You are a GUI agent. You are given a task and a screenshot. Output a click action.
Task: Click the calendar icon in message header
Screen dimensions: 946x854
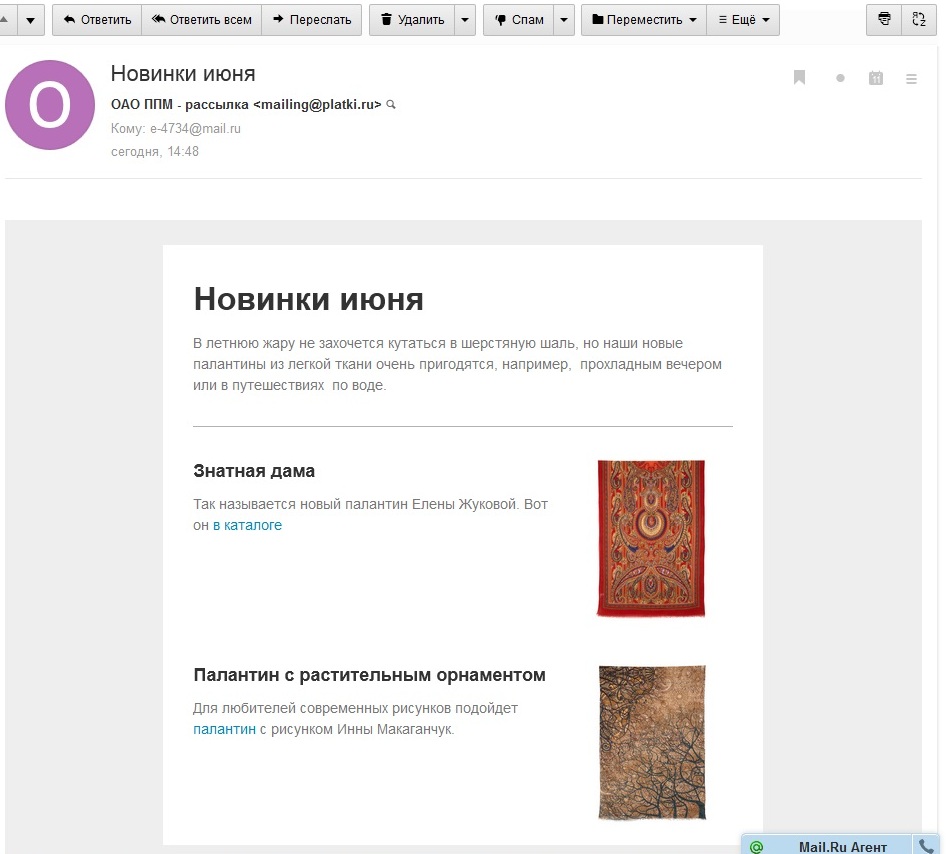[876, 78]
